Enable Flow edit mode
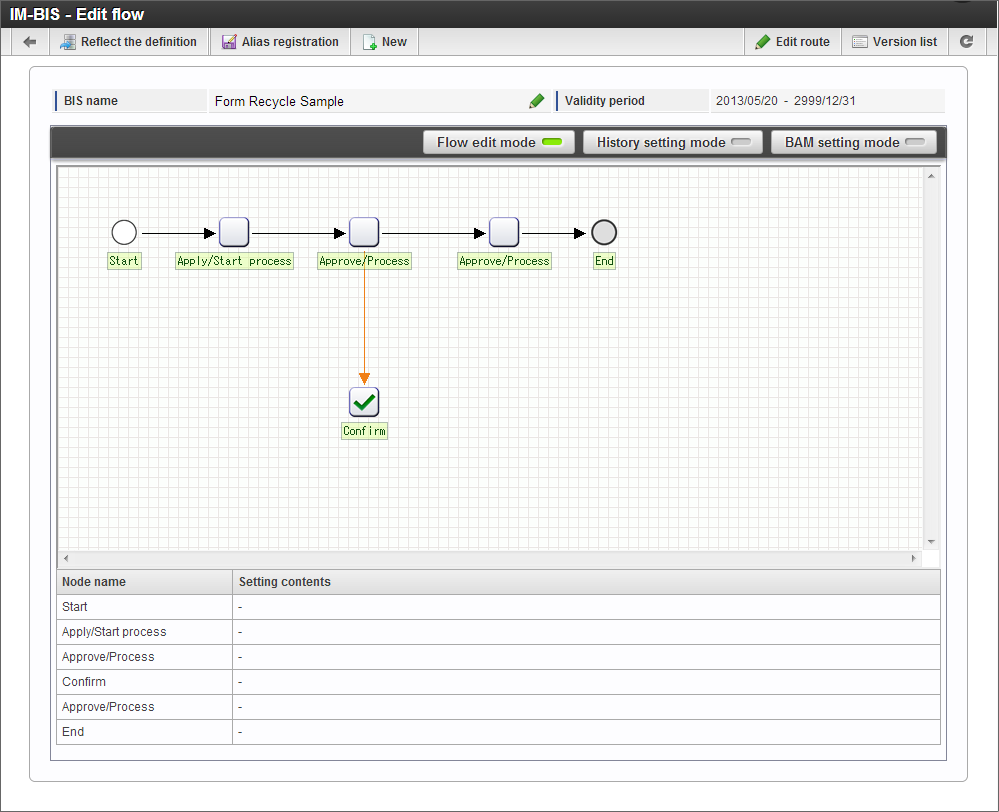999x812 pixels. click(x=499, y=142)
